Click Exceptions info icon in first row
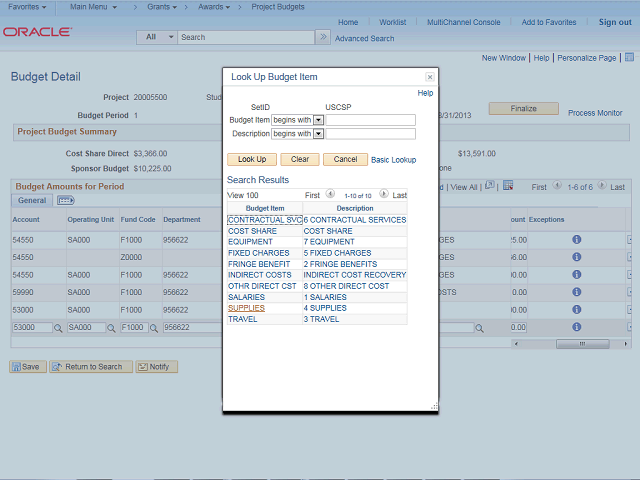This screenshot has height=480, width=640. [576, 240]
